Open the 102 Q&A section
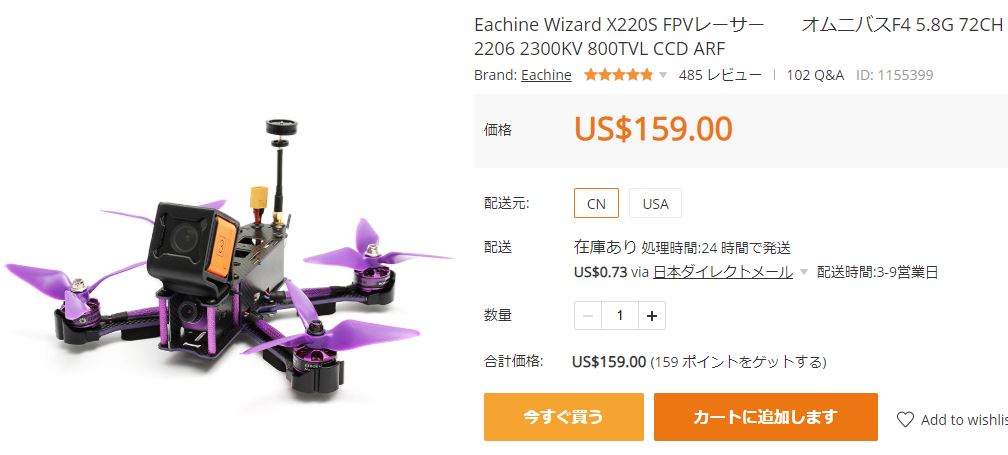Screen dimensions: 1008x455 coord(815,75)
